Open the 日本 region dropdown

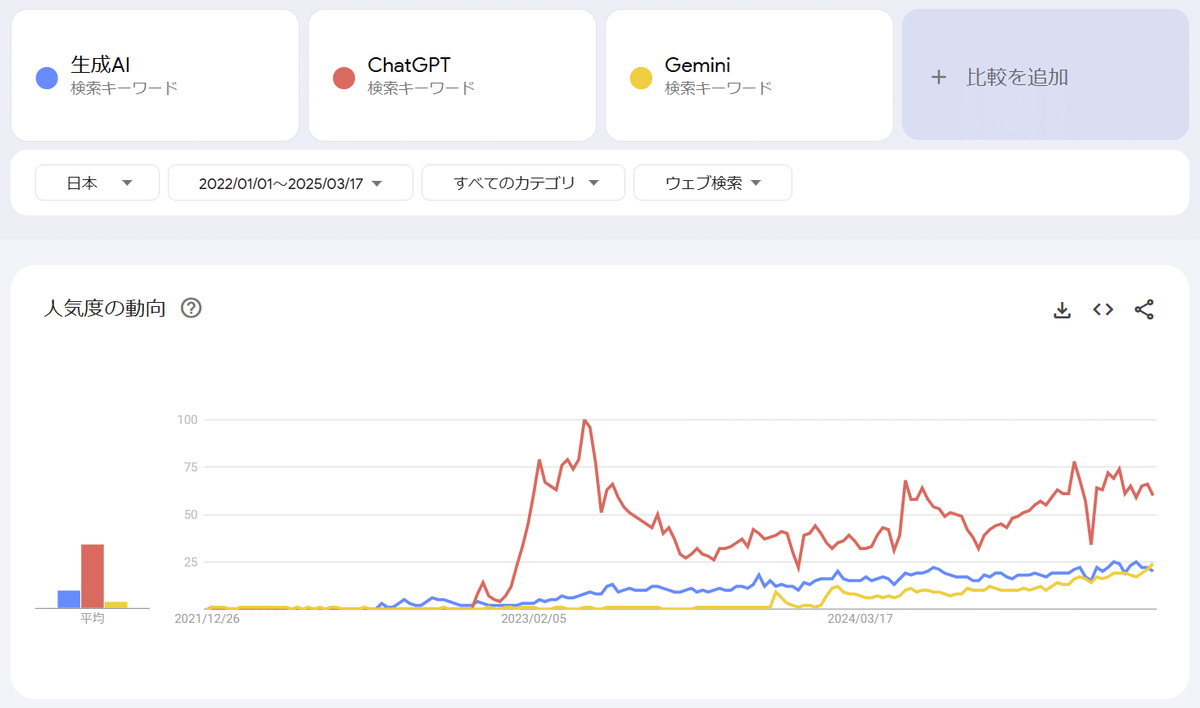96,182
